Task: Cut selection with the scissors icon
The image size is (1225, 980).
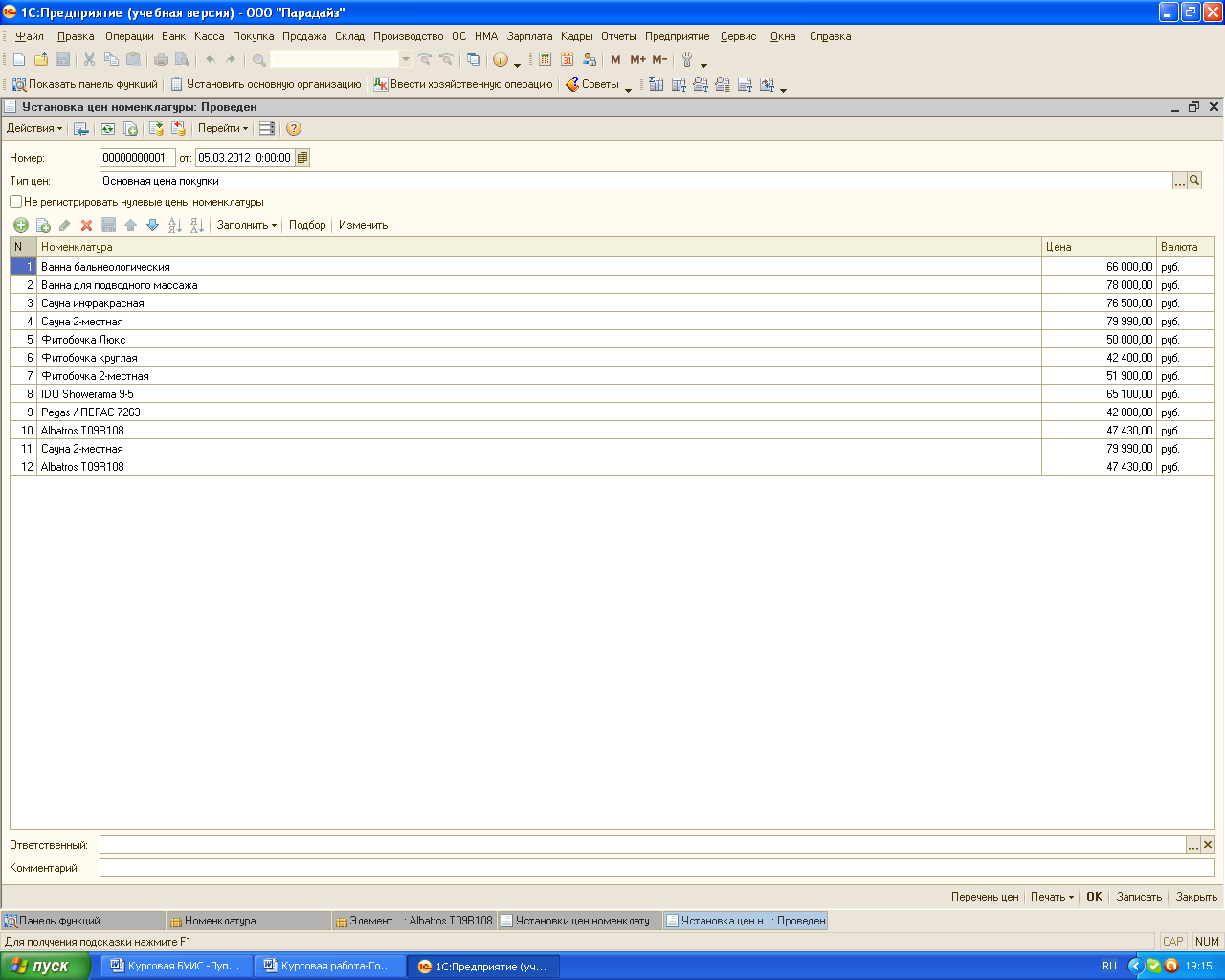Action: tap(89, 59)
